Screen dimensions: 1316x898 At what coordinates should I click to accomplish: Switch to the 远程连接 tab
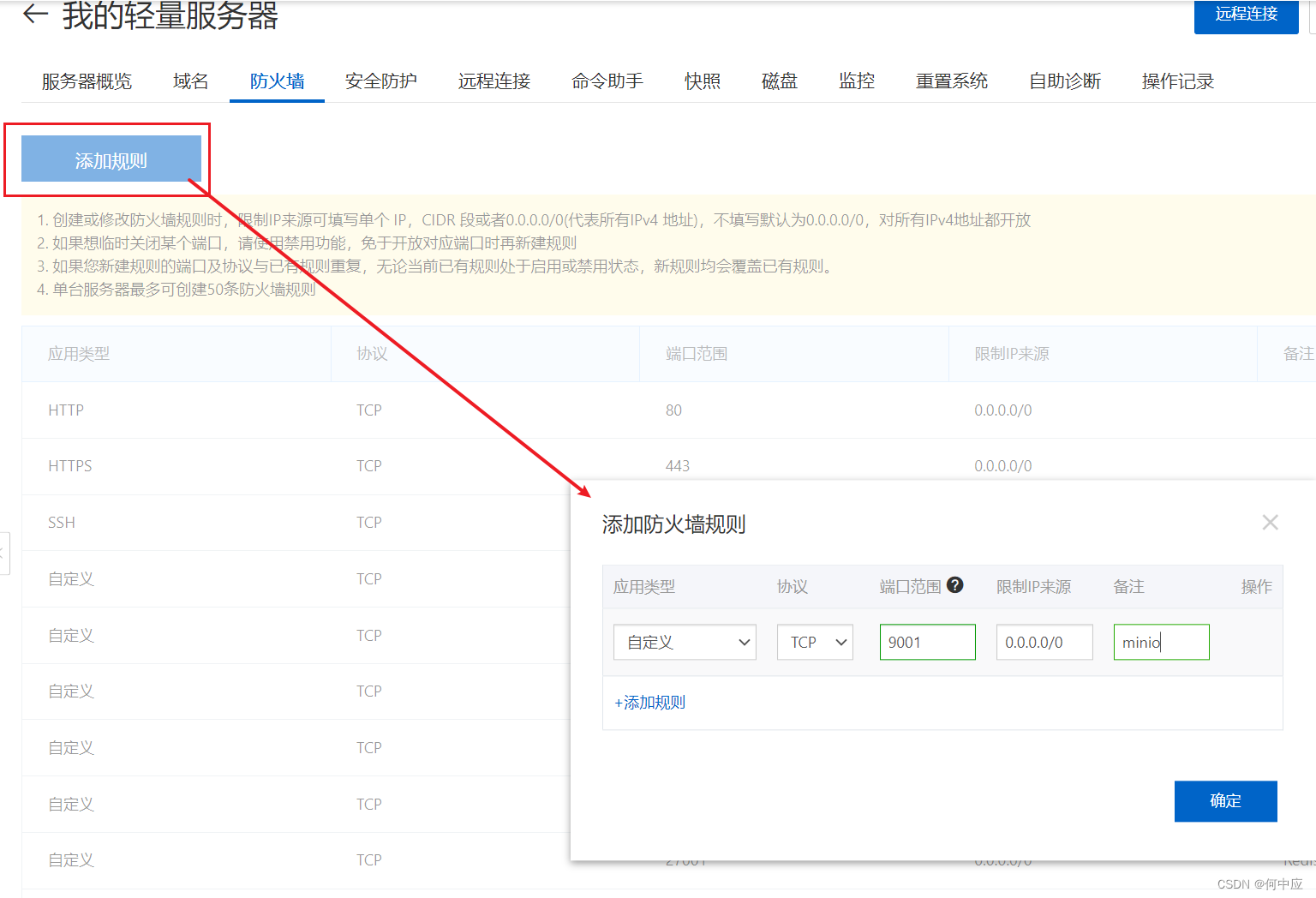tap(494, 81)
